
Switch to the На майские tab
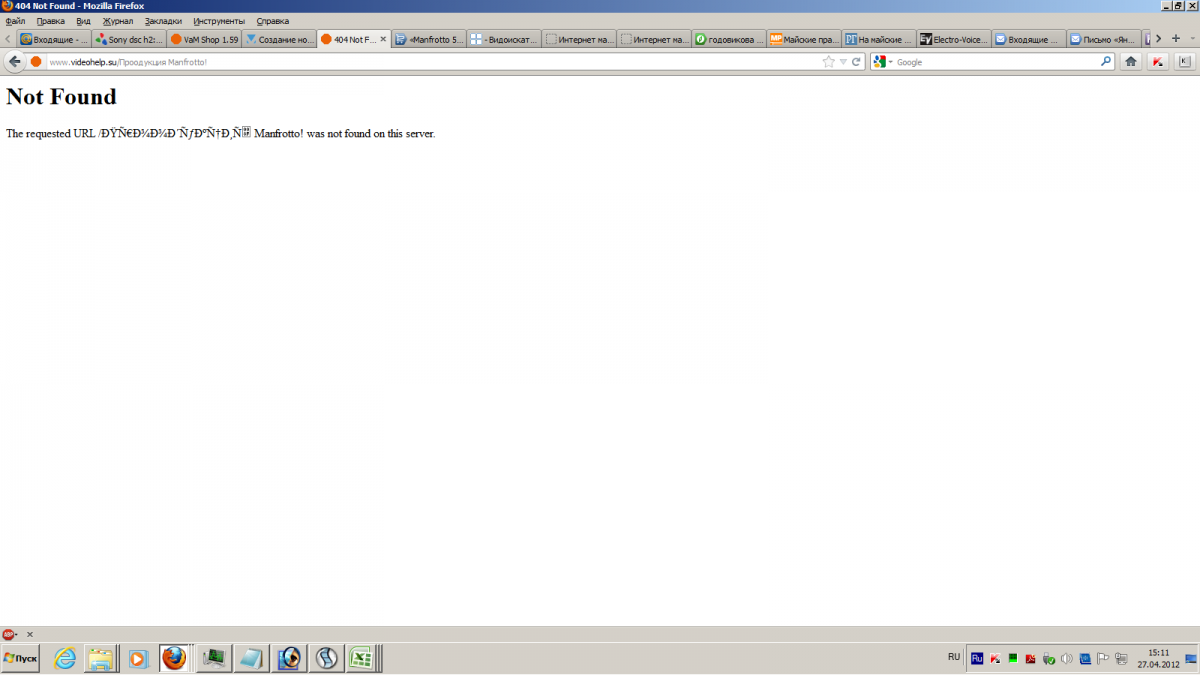click(x=879, y=39)
